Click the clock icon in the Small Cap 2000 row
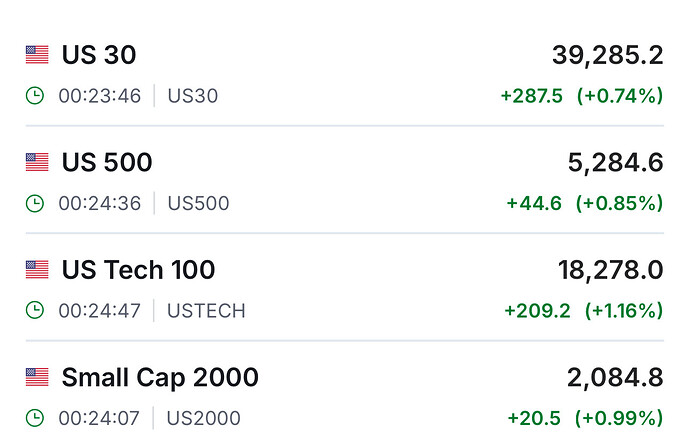The image size is (690, 439). point(35,418)
